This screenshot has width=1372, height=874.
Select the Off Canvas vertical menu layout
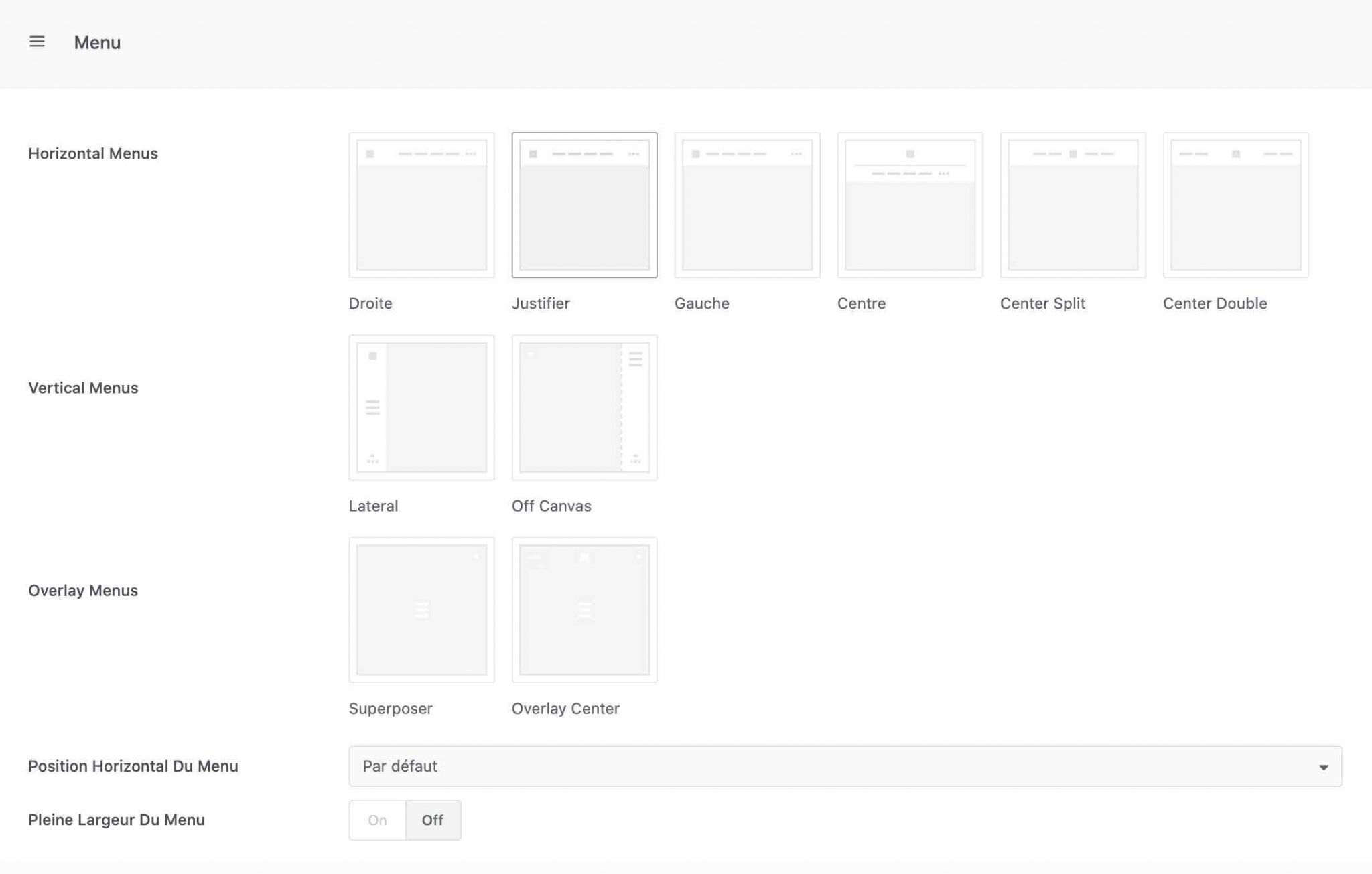(x=584, y=407)
